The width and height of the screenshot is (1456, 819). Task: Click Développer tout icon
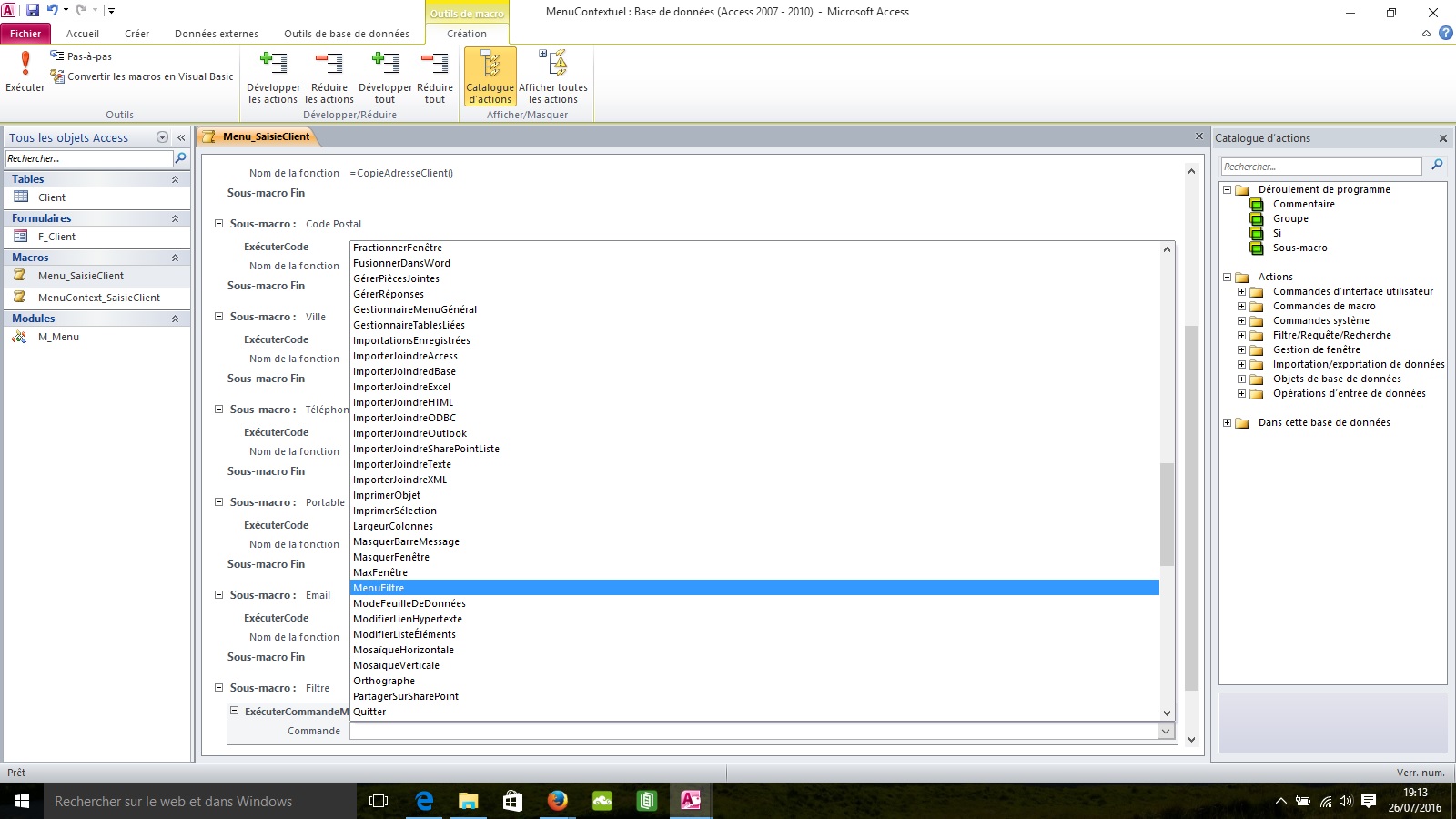tap(385, 77)
